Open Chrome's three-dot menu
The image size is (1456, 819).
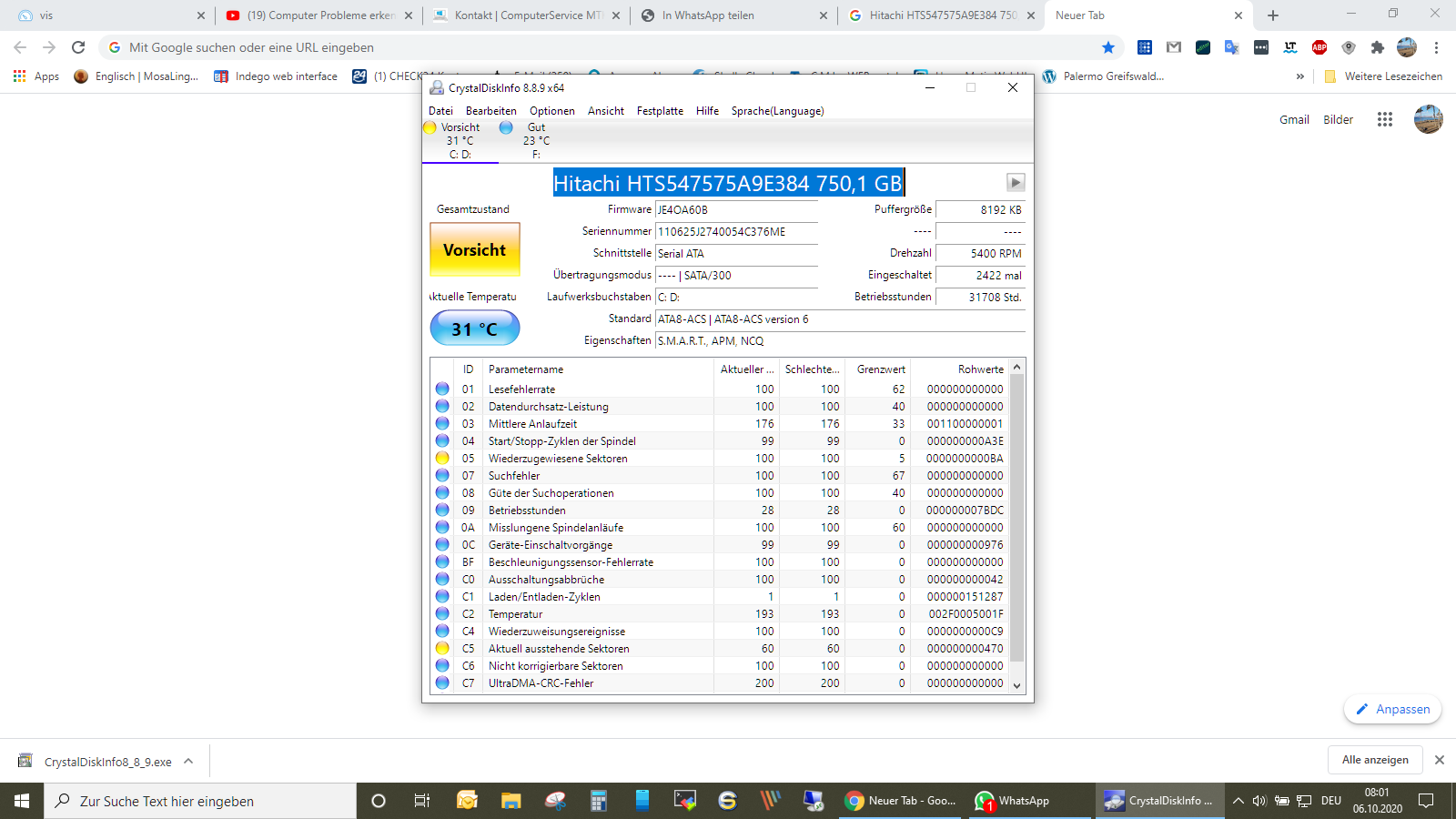point(1437,47)
